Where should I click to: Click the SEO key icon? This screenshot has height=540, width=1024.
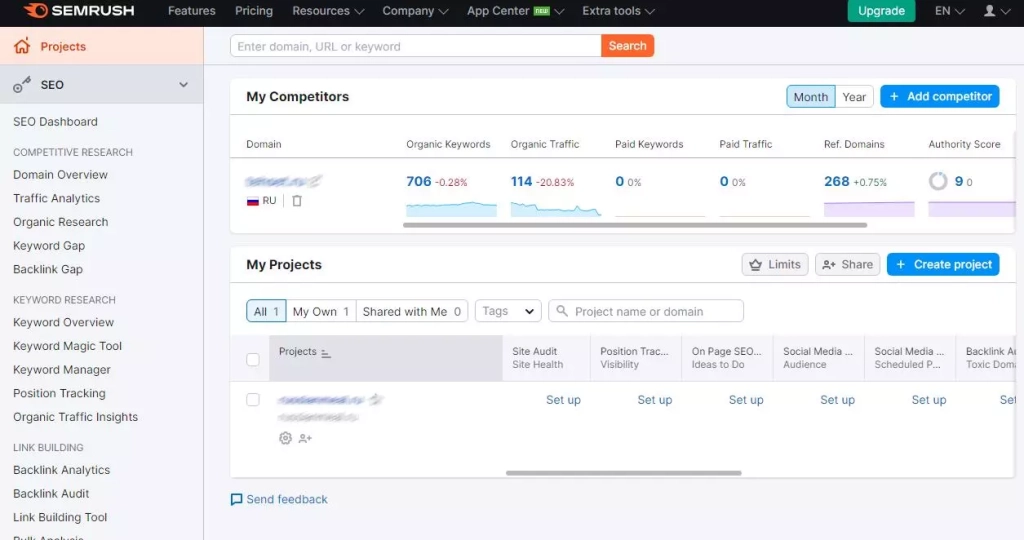pos(22,85)
